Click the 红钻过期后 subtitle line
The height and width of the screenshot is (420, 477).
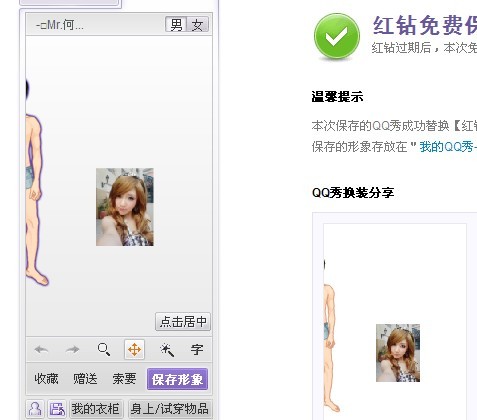(x=424, y=48)
